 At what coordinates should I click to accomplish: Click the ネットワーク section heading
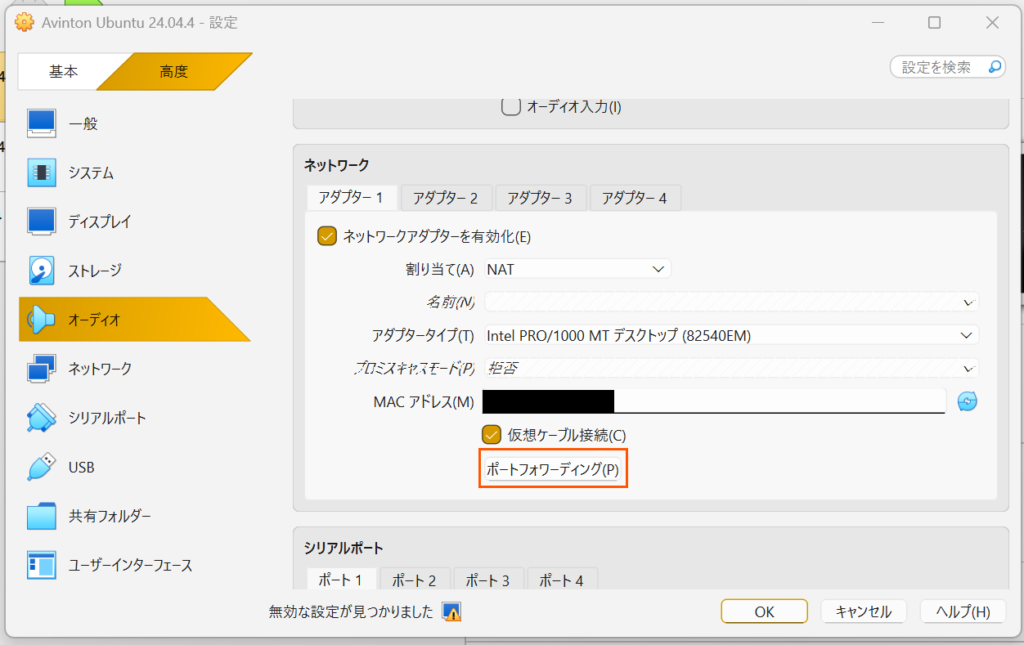pyautogui.click(x=336, y=165)
